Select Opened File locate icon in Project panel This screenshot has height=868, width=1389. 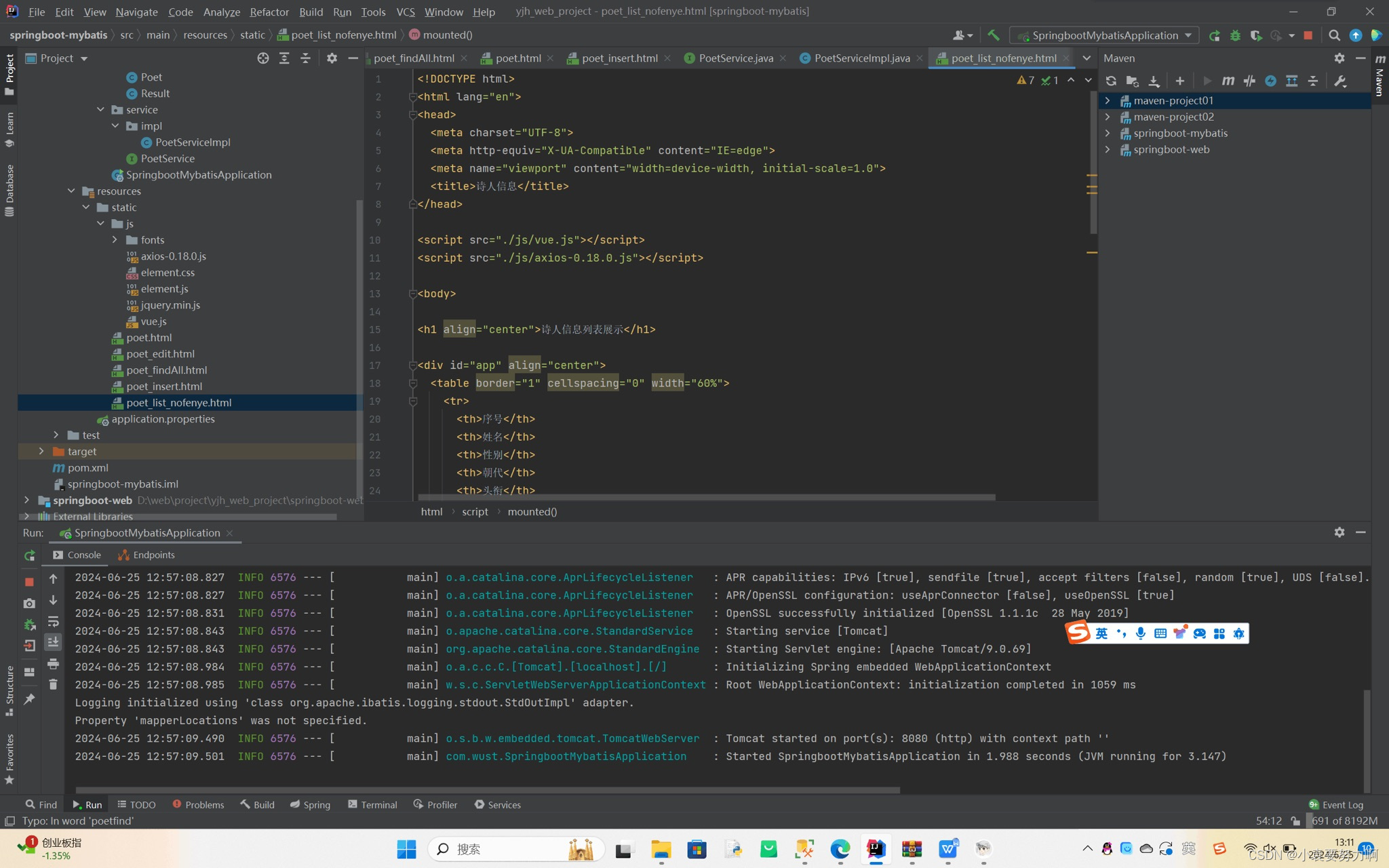(x=263, y=58)
